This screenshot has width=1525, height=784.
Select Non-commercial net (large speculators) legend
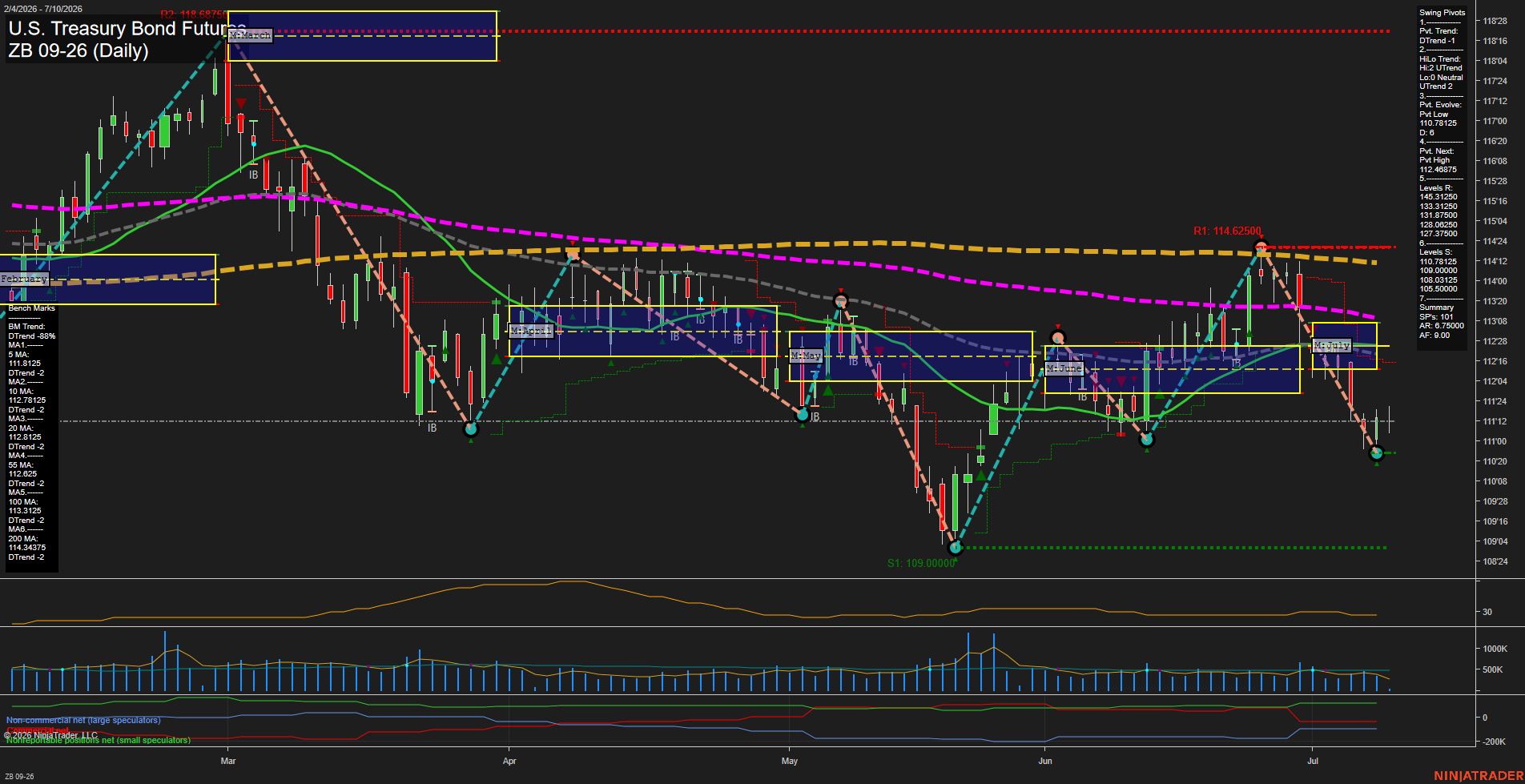[x=83, y=721]
